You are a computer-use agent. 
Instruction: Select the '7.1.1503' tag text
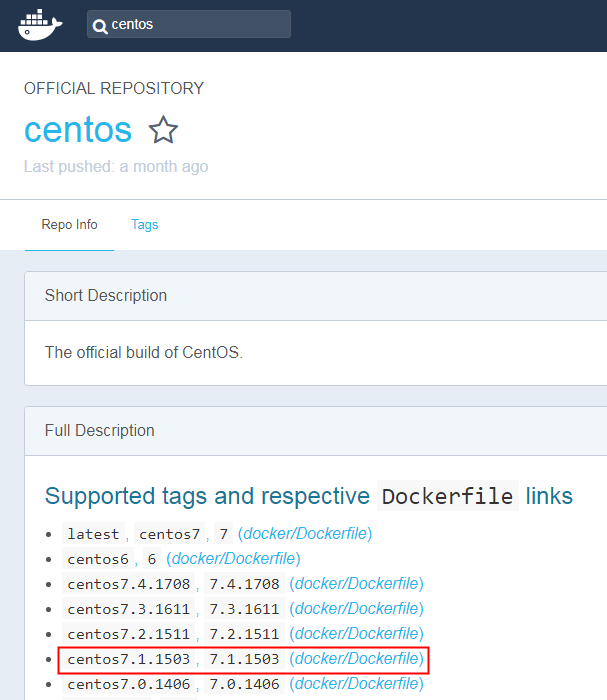[244, 659]
